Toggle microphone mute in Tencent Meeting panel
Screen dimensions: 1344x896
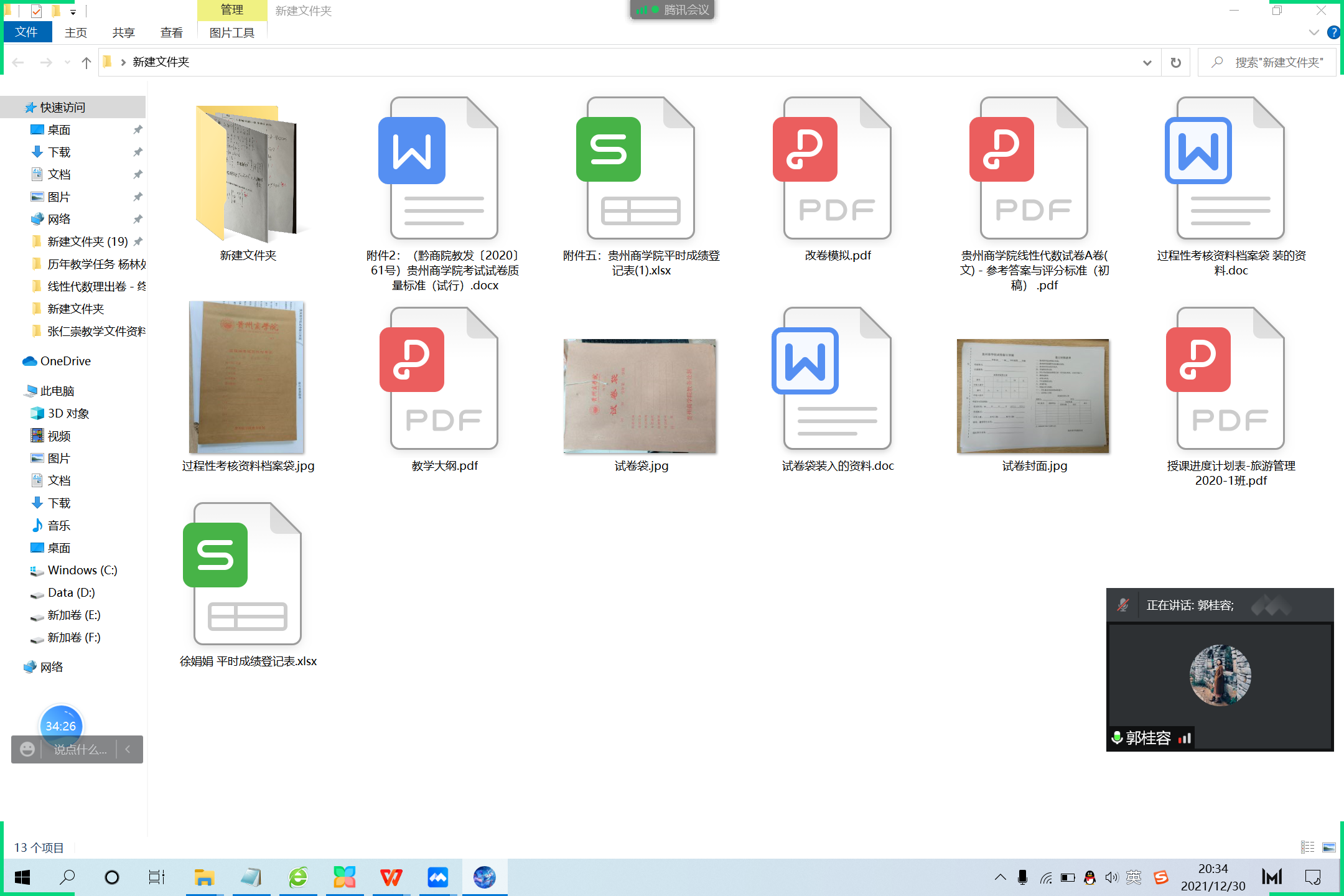[x=1123, y=605]
